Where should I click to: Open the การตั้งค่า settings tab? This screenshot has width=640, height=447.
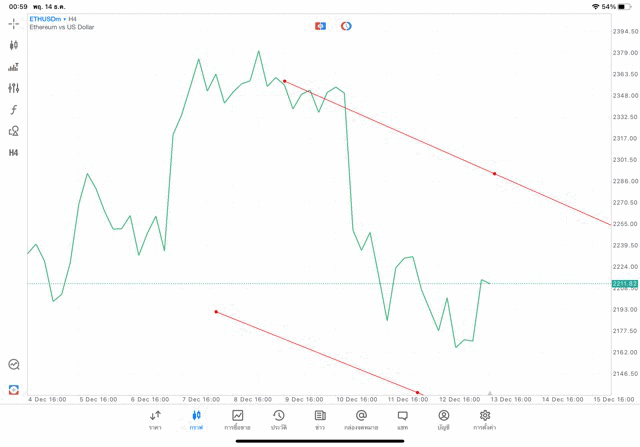485,420
